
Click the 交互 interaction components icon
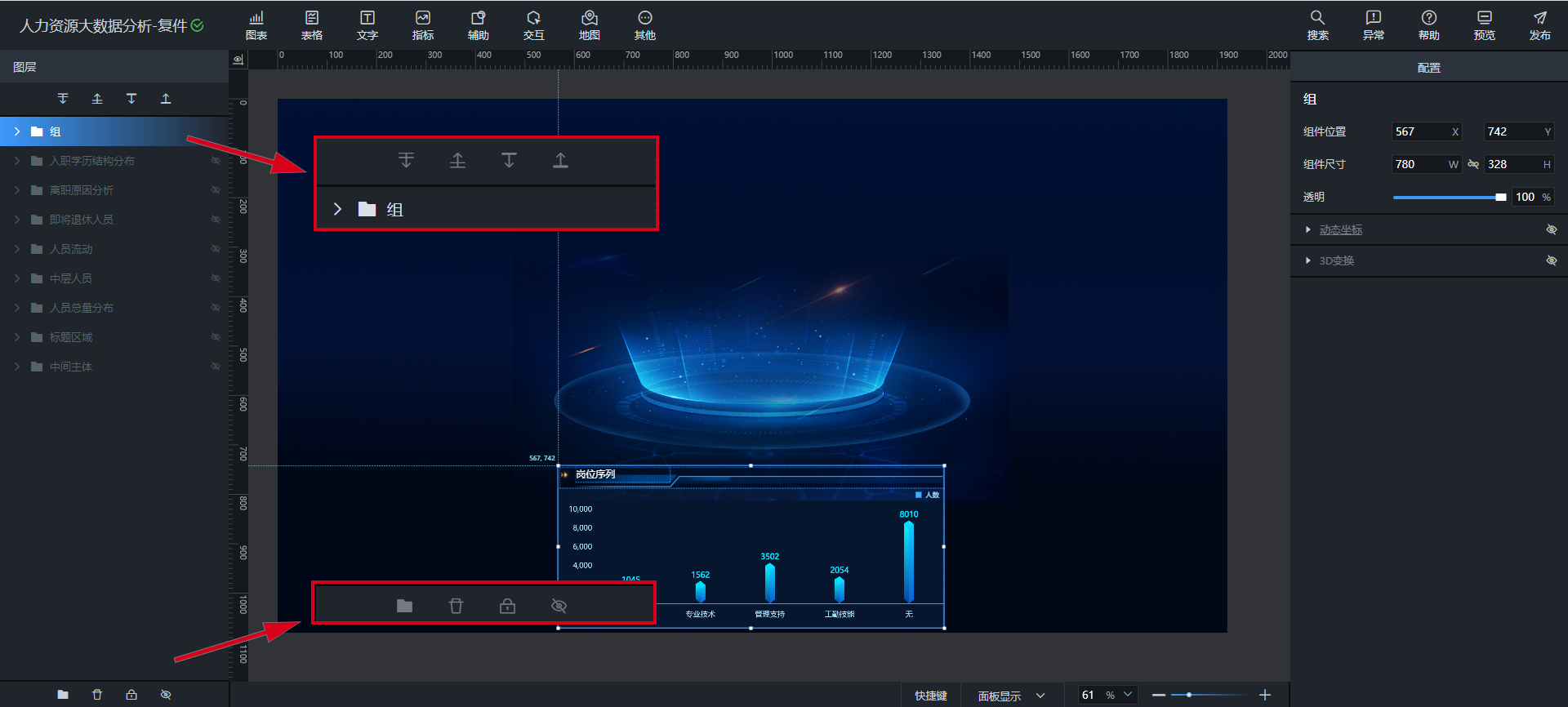pos(533,25)
